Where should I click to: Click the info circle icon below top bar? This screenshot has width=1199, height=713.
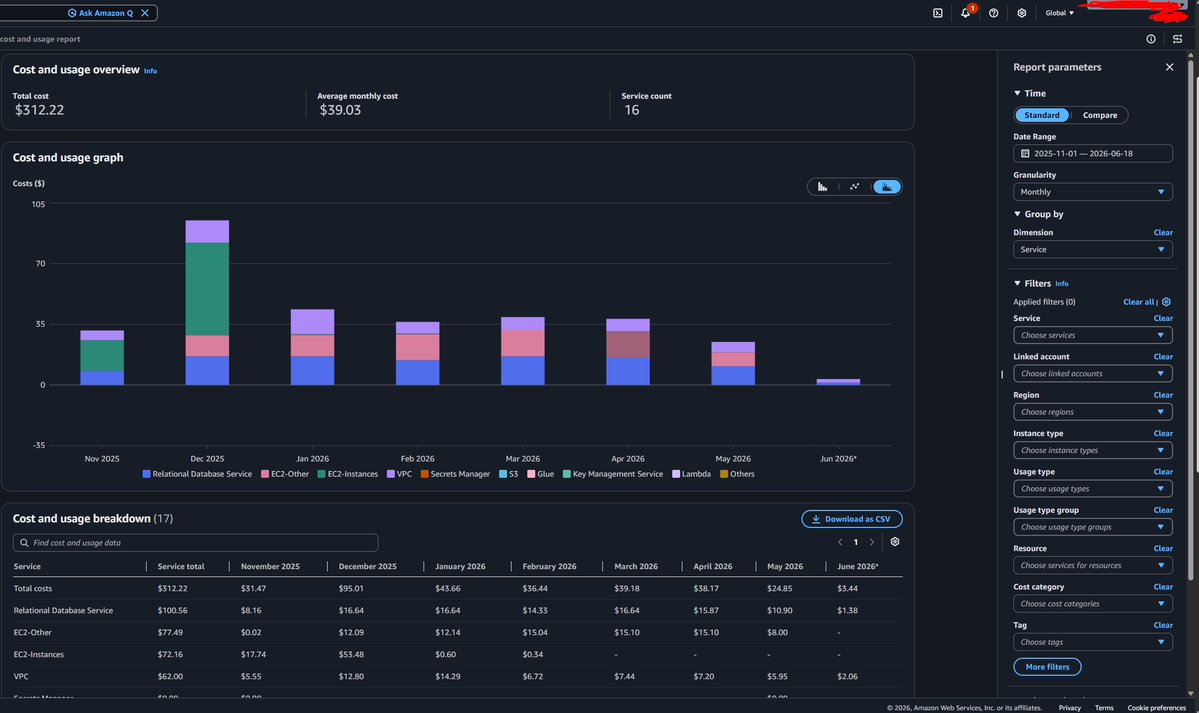point(1151,39)
